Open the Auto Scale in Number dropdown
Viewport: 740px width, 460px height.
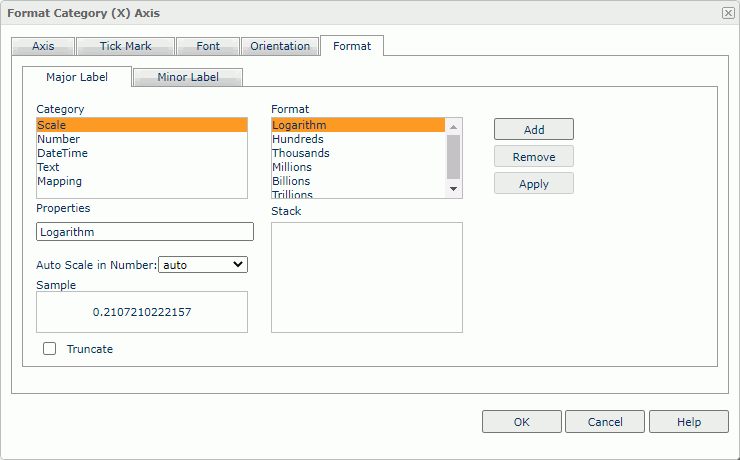(203, 265)
